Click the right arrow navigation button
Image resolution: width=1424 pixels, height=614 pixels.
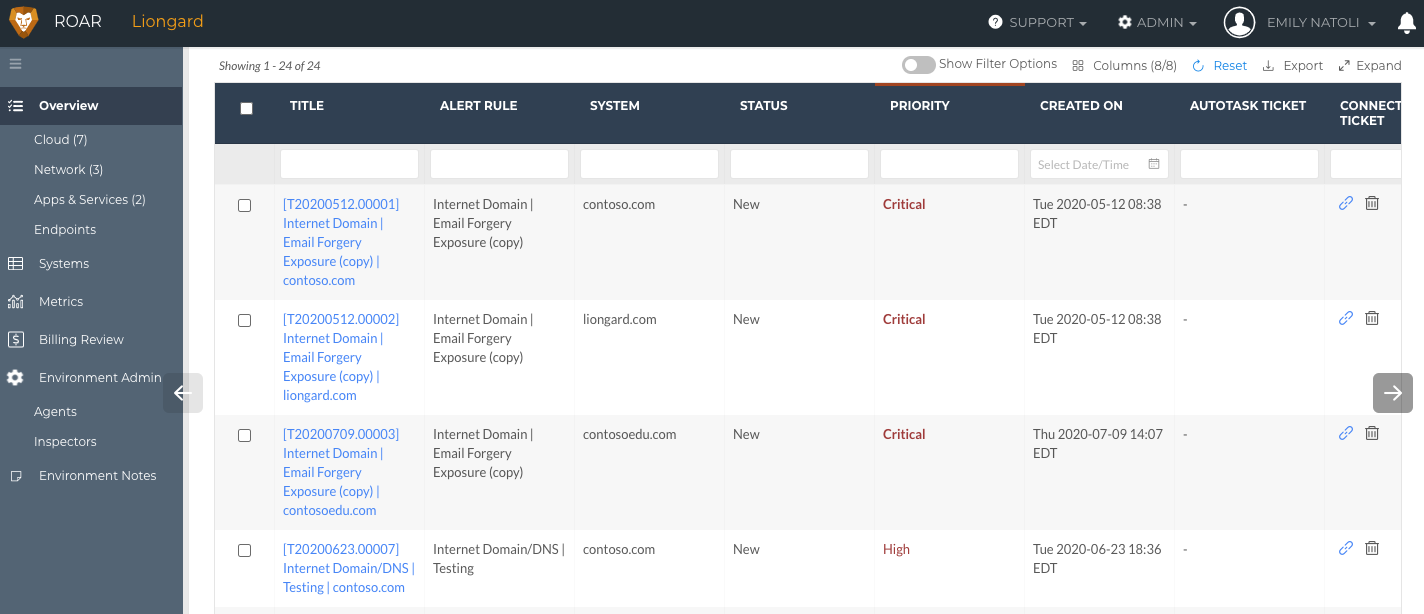(x=1393, y=393)
